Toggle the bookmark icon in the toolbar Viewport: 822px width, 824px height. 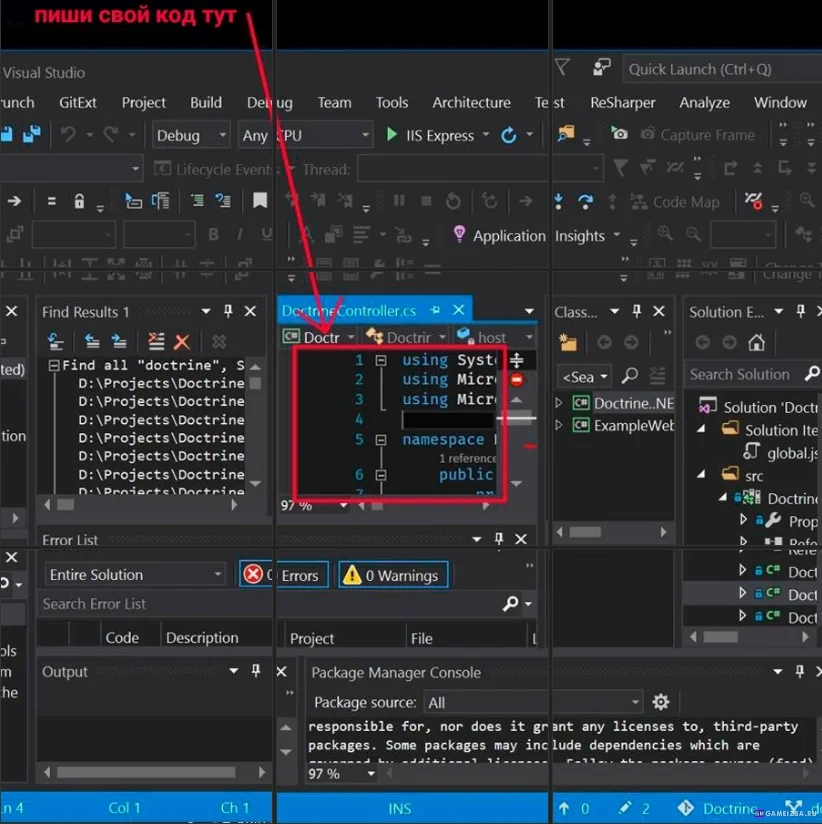tap(260, 200)
